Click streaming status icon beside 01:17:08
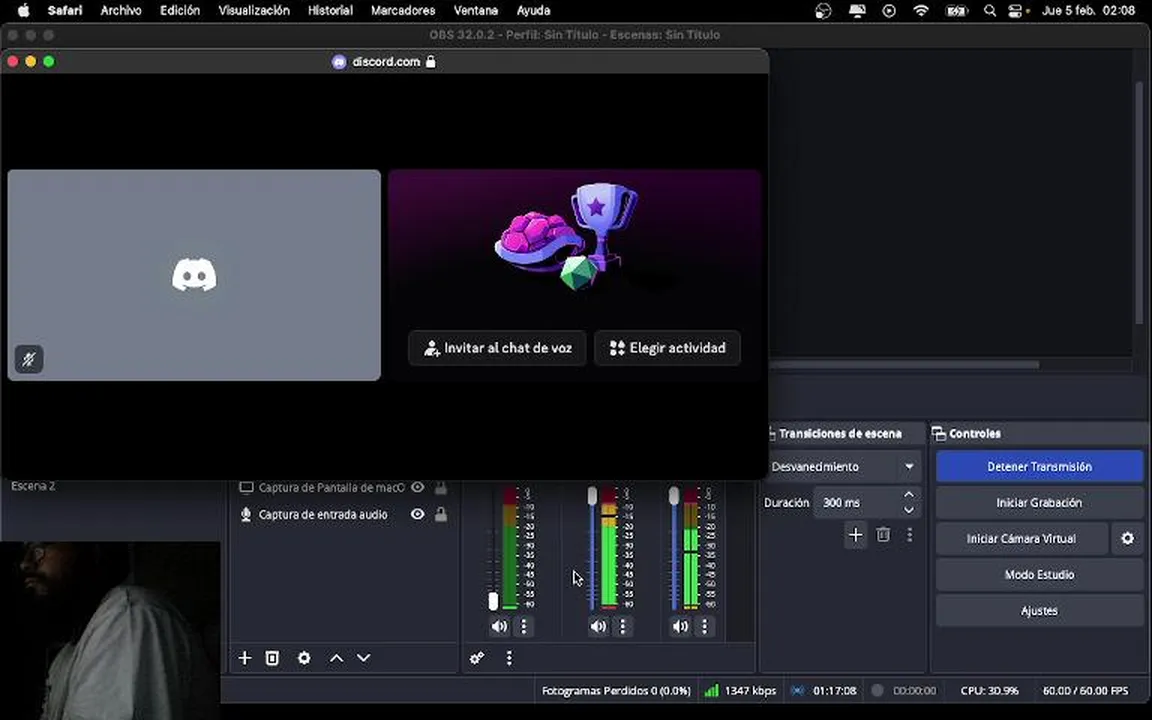This screenshot has width=1152, height=720. click(x=798, y=691)
